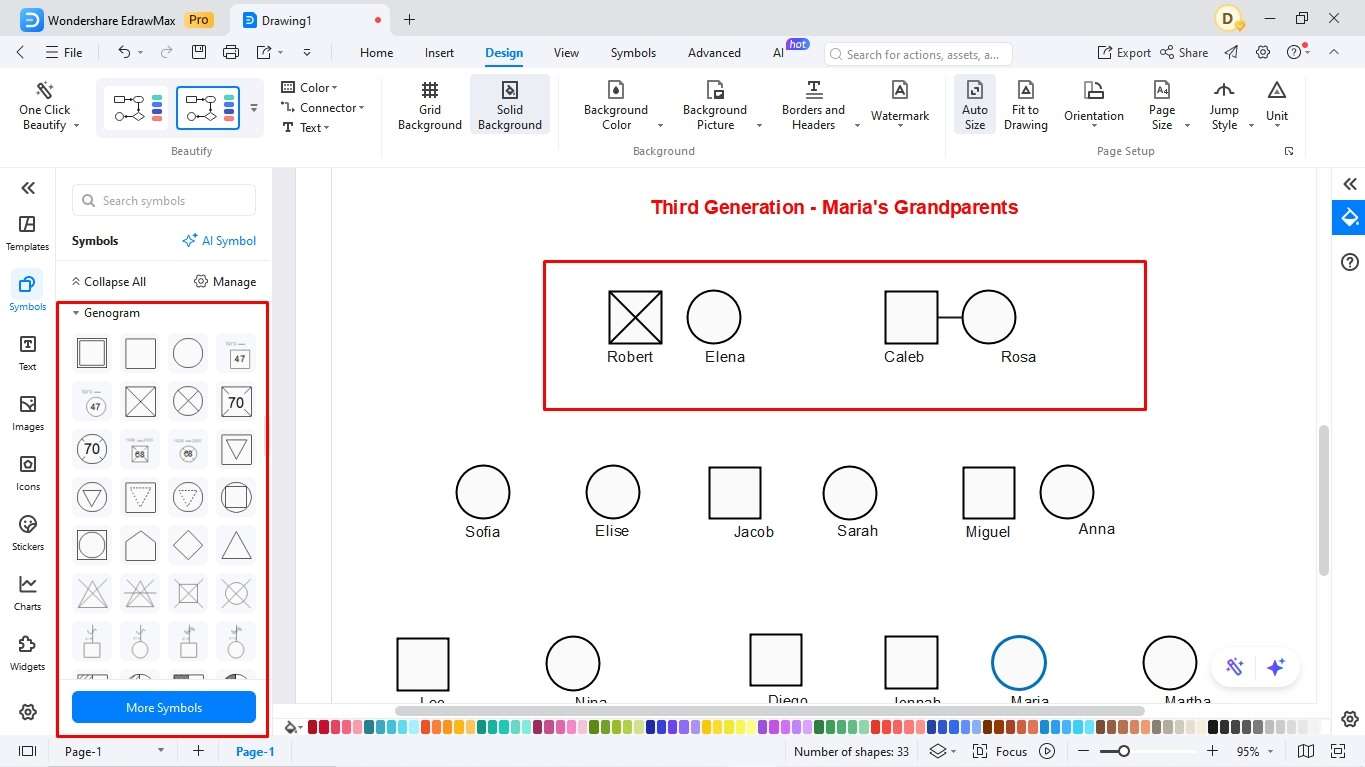The width and height of the screenshot is (1365, 767).
Task: Toggle the Solid Background option
Action: point(510,106)
